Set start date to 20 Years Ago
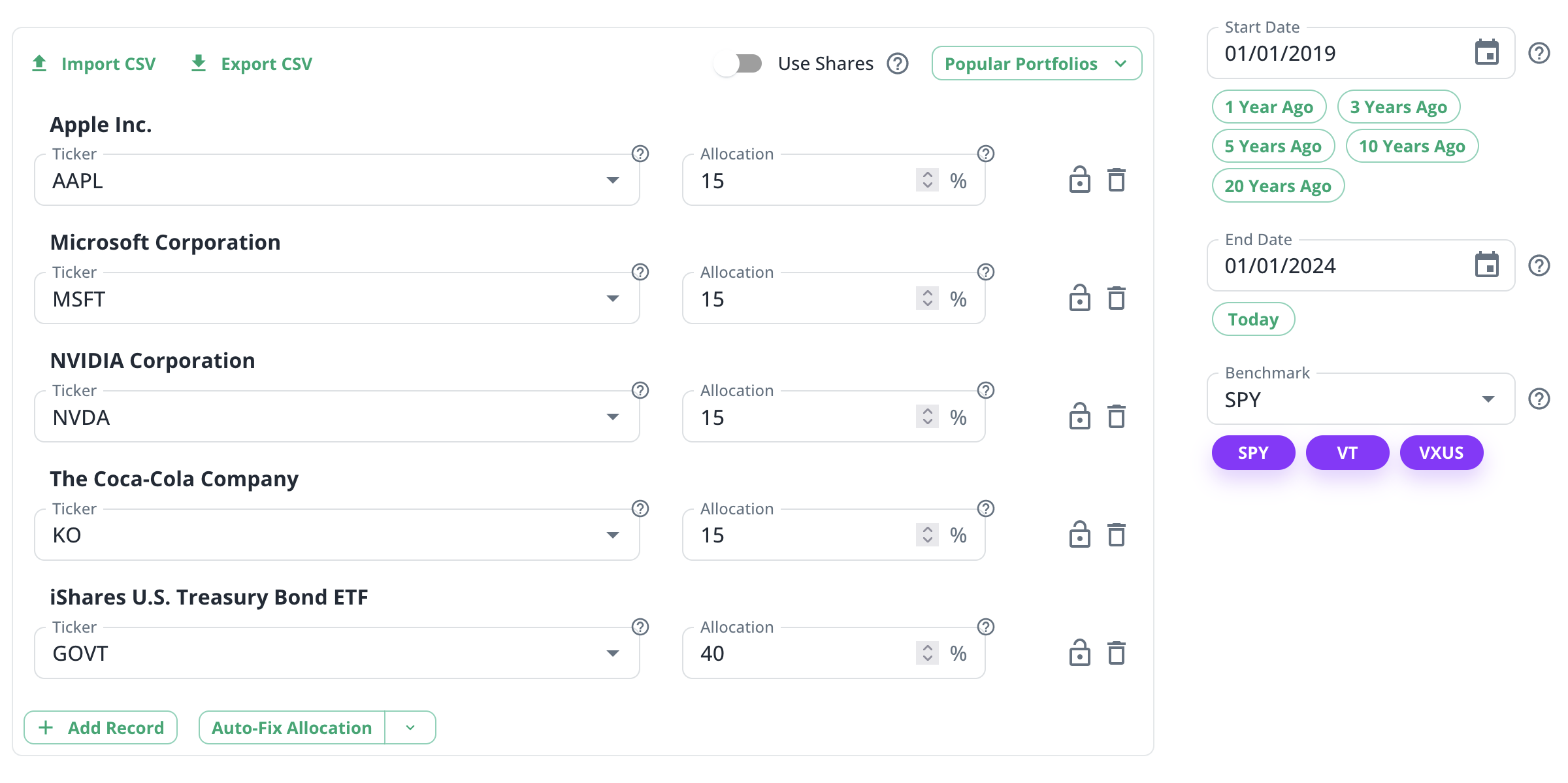Viewport: 1568px width, 783px height. tap(1278, 186)
